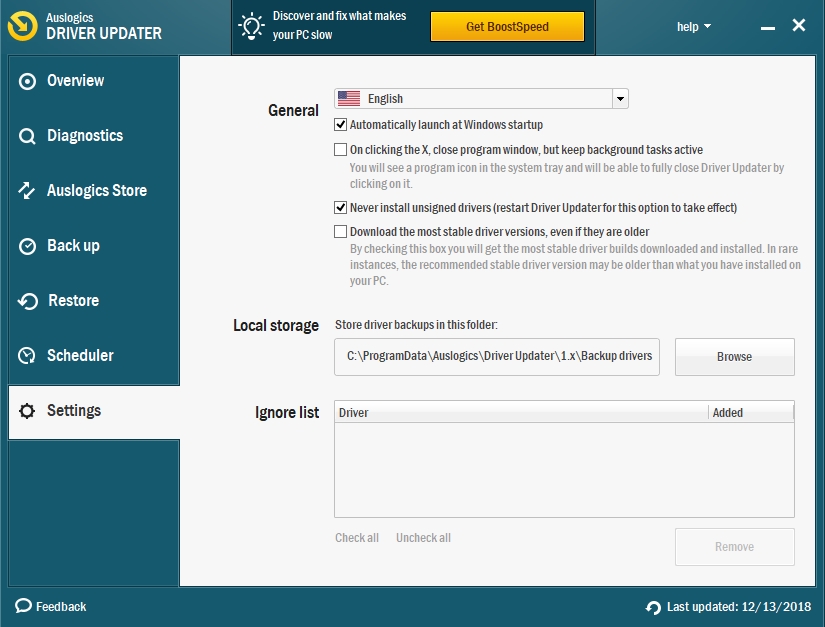Click the Overview sidebar icon
The image size is (825, 627).
pos(28,81)
